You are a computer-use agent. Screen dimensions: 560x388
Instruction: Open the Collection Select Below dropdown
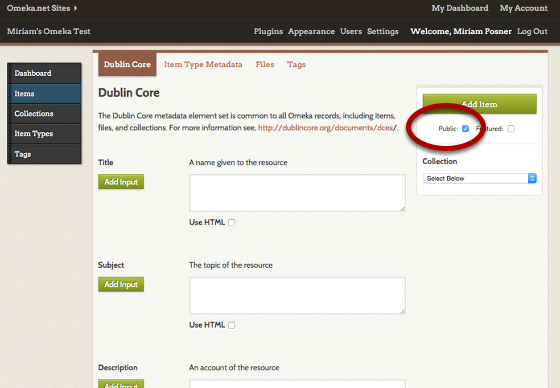(x=480, y=178)
